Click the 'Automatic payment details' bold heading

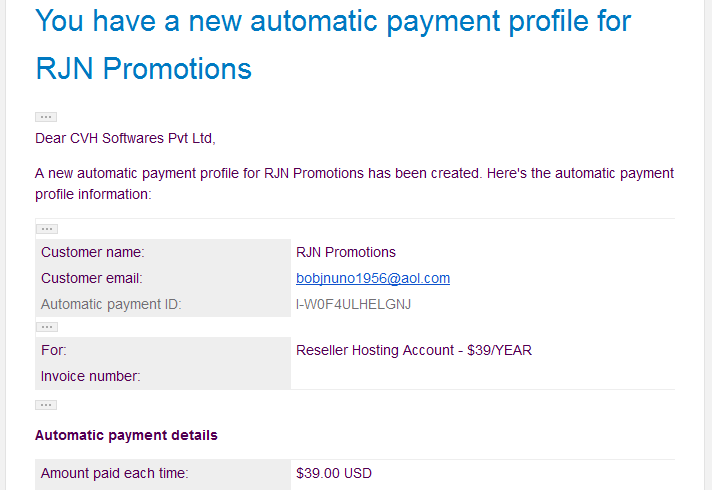[126, 435]
